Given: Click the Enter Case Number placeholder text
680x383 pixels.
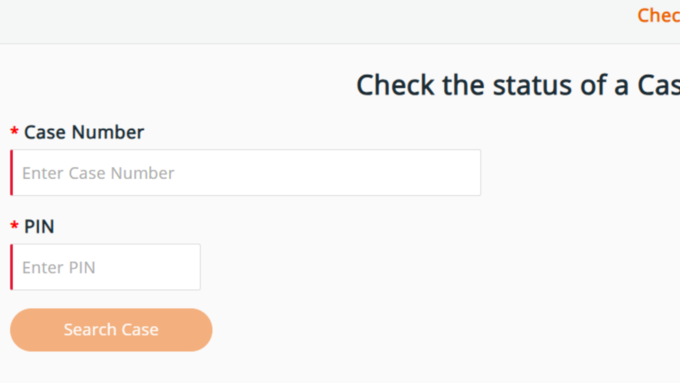Looking at the screenshot, I should point(98,173).
